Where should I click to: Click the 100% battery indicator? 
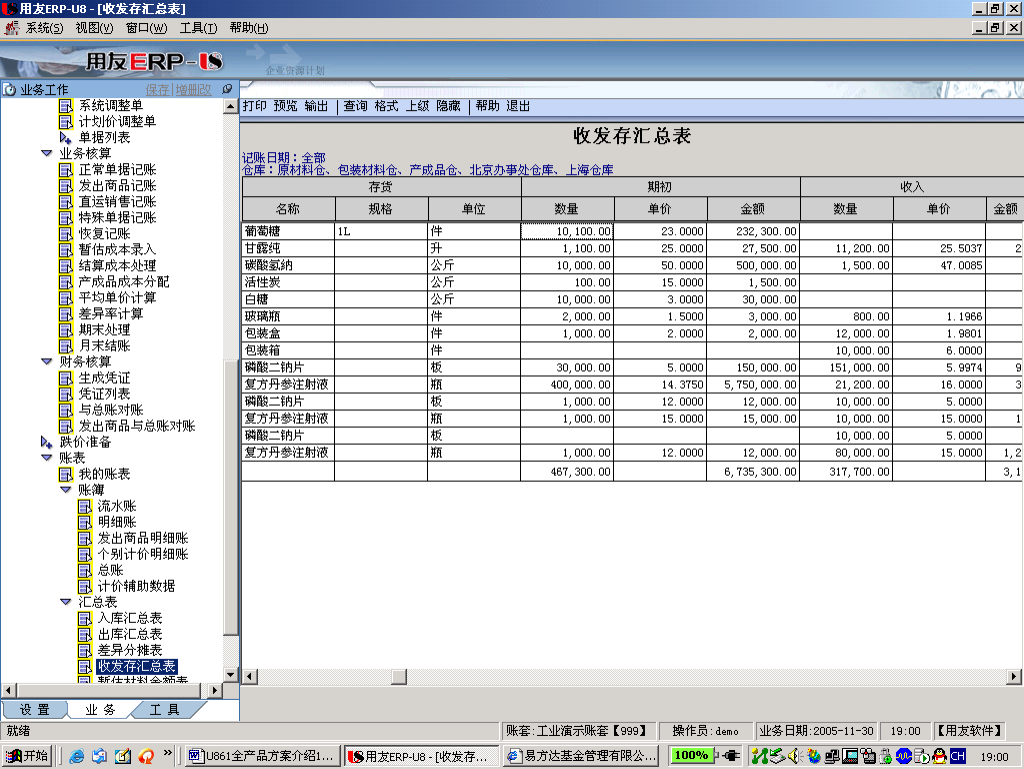coord(692,755)
